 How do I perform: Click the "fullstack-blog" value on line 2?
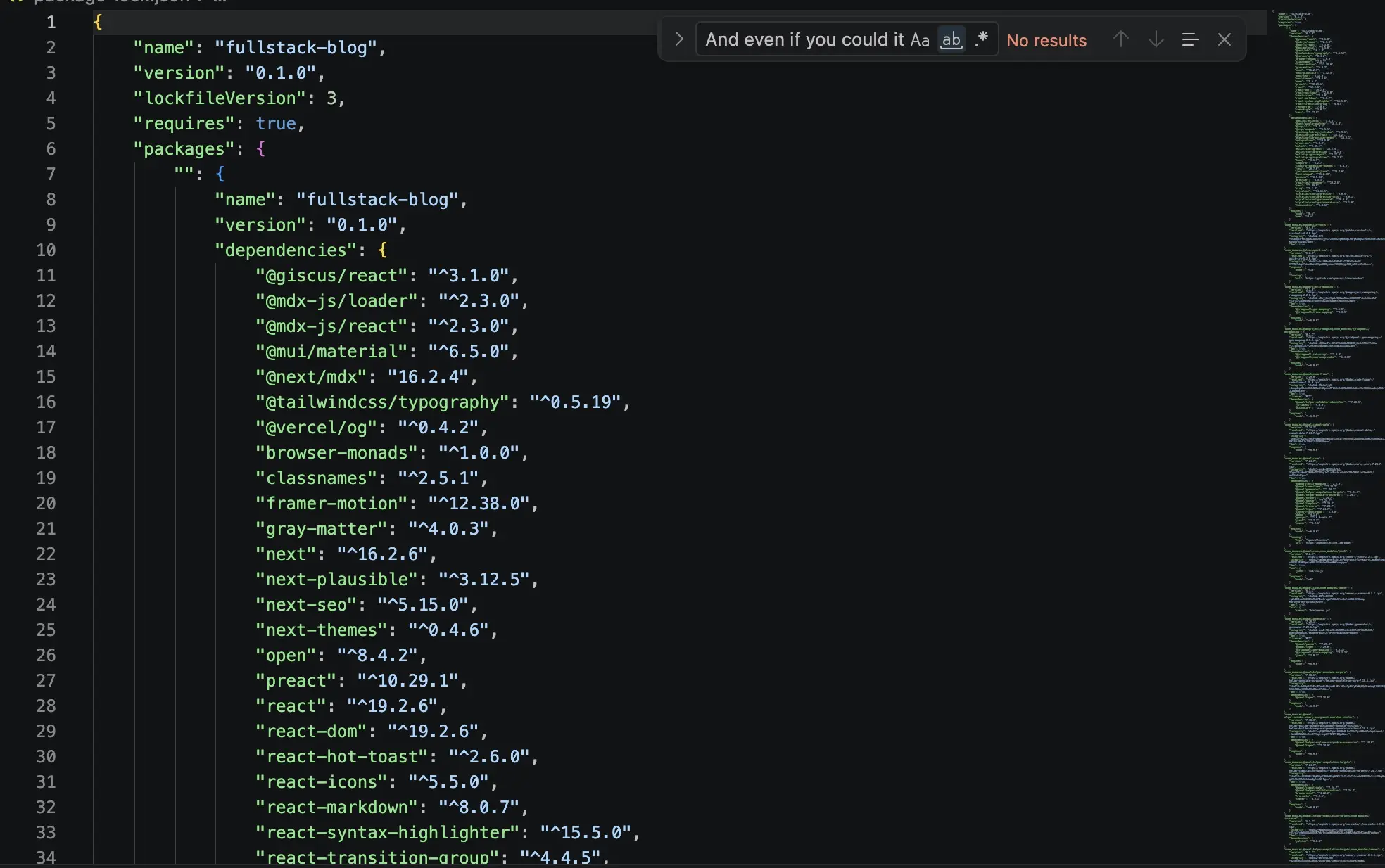(296, 47)
